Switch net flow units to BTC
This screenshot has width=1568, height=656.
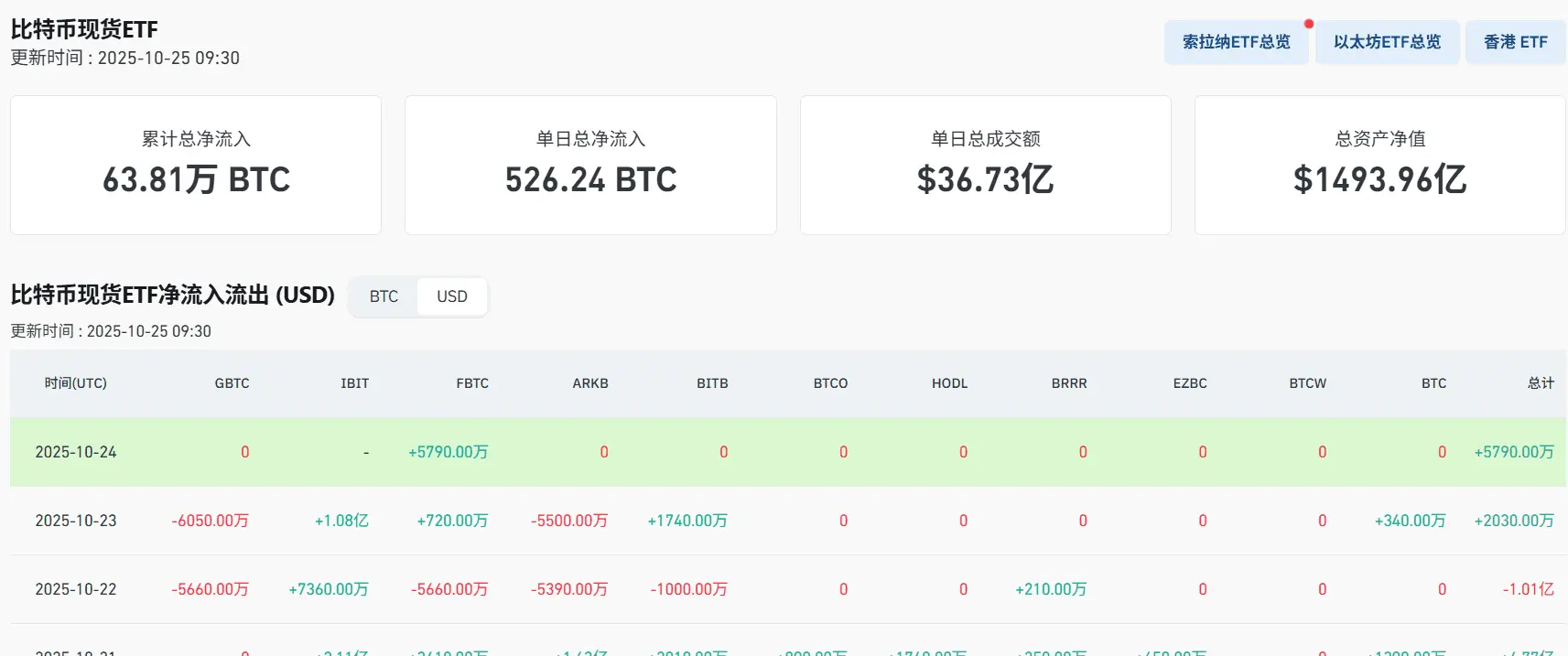coord(384,296)
